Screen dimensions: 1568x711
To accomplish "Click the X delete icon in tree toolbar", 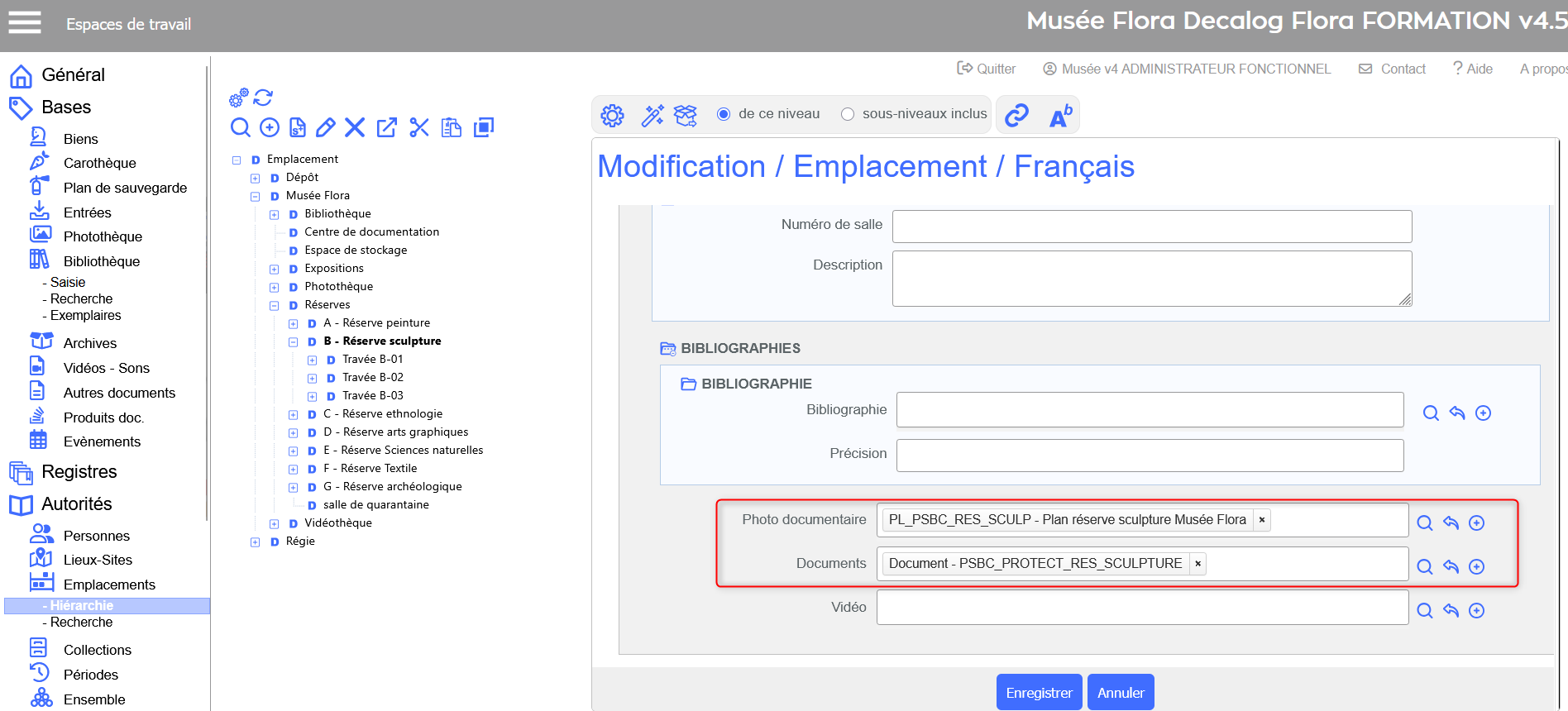I will (x=355, y=127).
